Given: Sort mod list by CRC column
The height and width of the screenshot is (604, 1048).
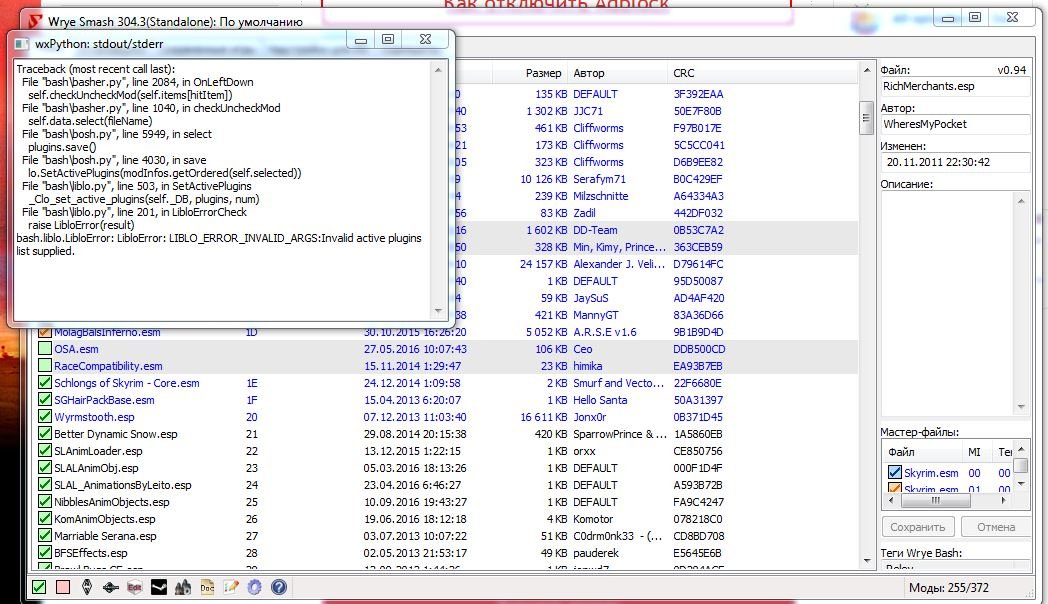Looking at the screenshot, I should [x=684, y=73].
